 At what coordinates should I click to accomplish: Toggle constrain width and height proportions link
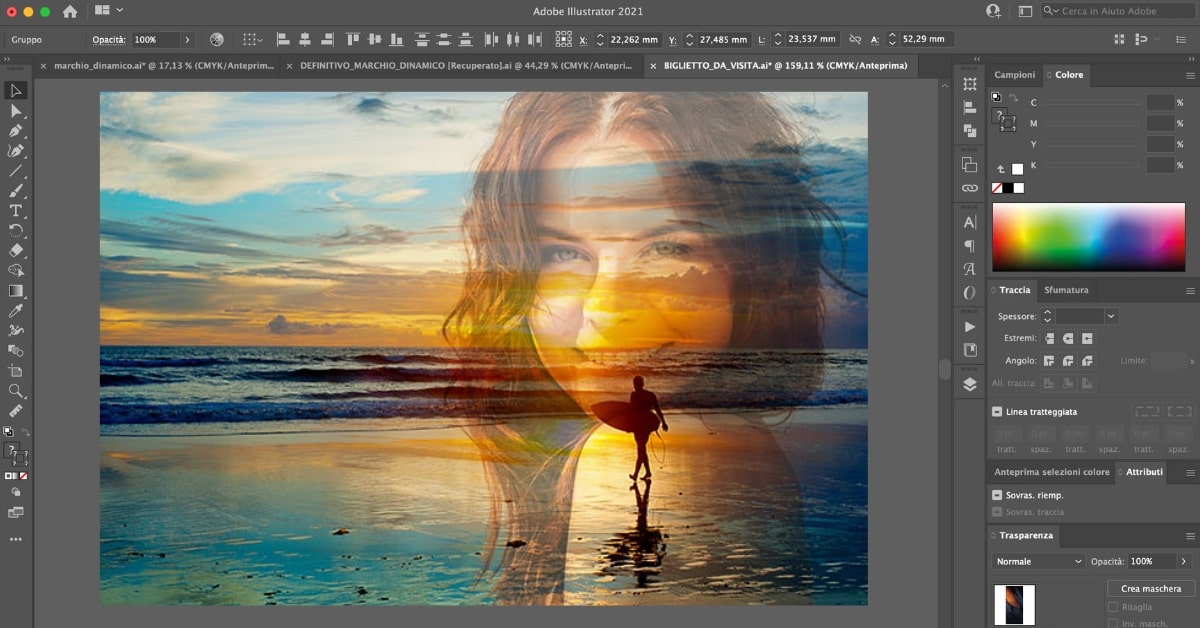tap(854, 39)
